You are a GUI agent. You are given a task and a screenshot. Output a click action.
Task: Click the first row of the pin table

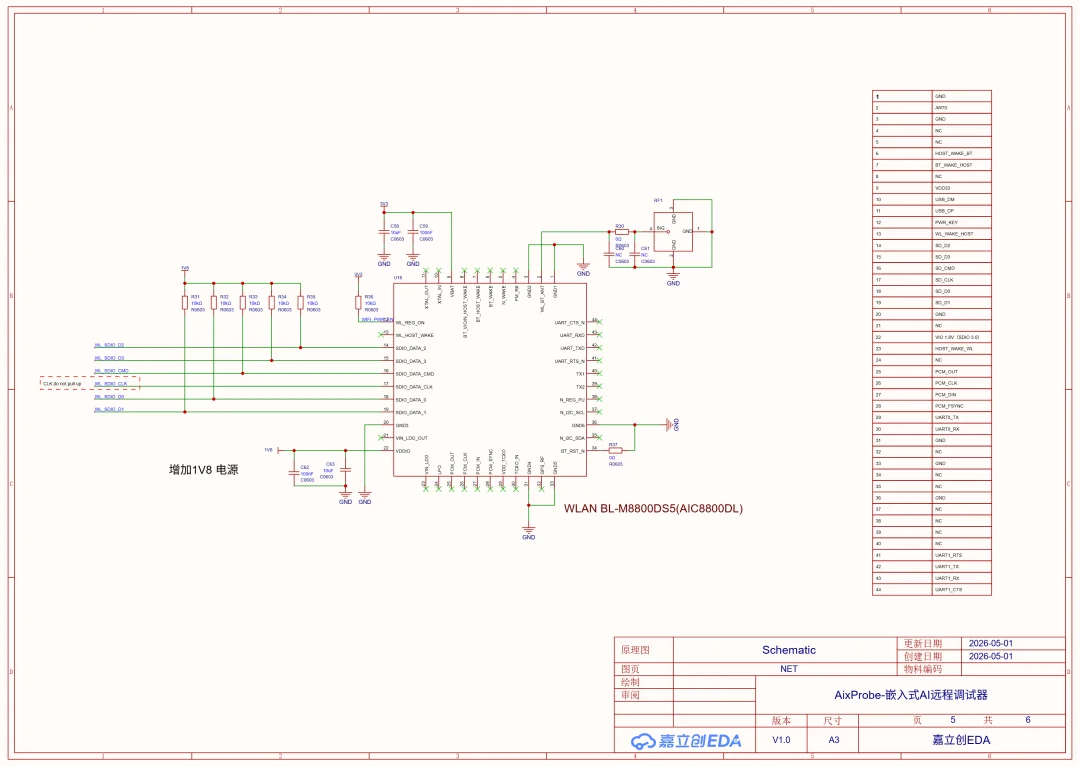point(932,96)
